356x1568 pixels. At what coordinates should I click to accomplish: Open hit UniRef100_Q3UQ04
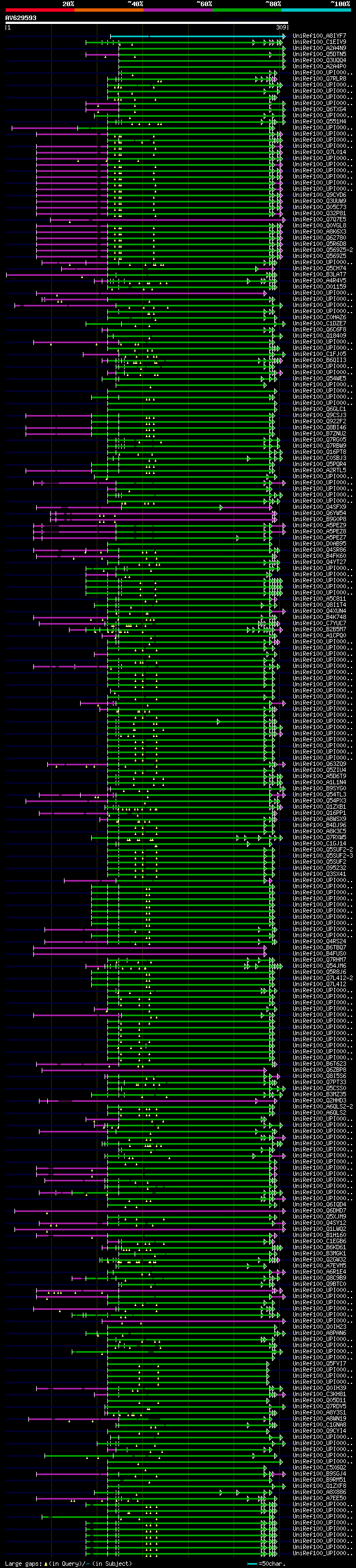pos(319,60)
